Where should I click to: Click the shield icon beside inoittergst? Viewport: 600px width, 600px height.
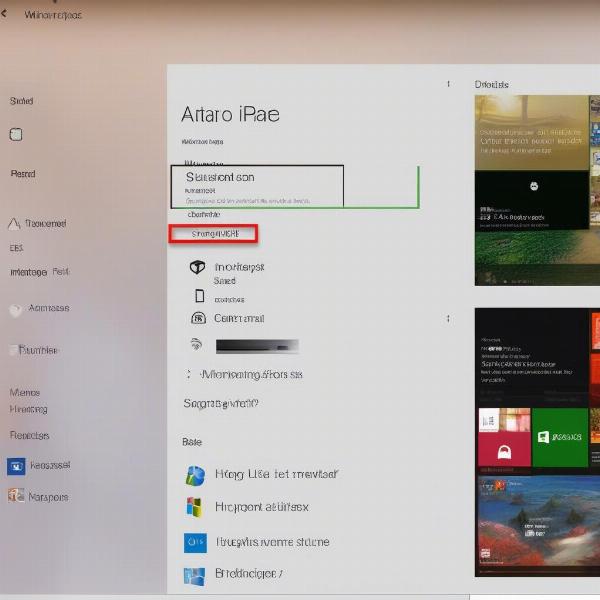(x=197, y=267)
